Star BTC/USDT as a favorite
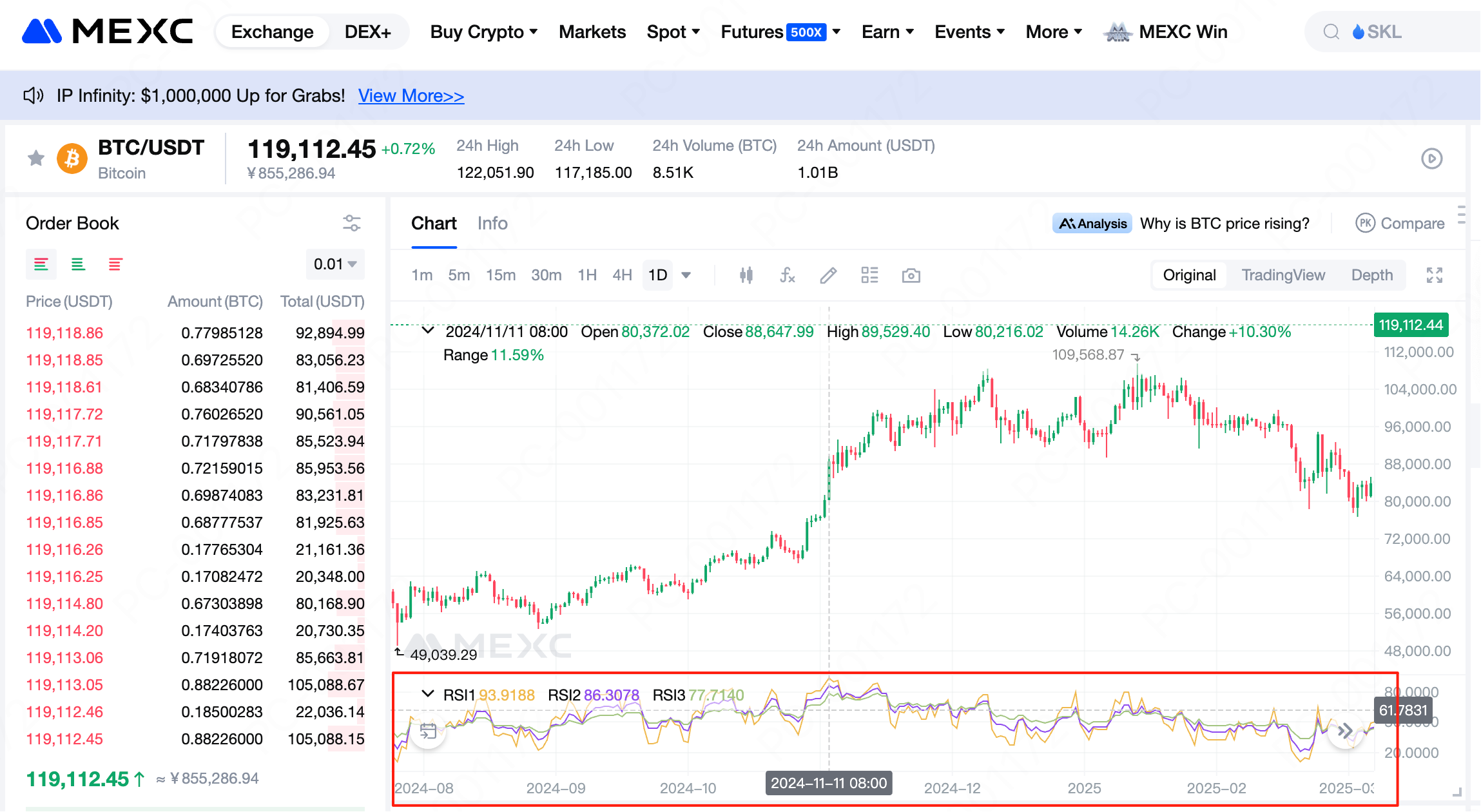1481x812 pixels. 36,158
